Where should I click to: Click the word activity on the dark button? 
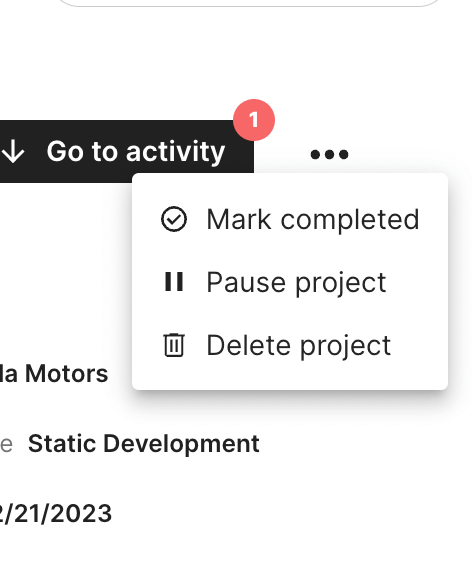[x=175, y=152]
